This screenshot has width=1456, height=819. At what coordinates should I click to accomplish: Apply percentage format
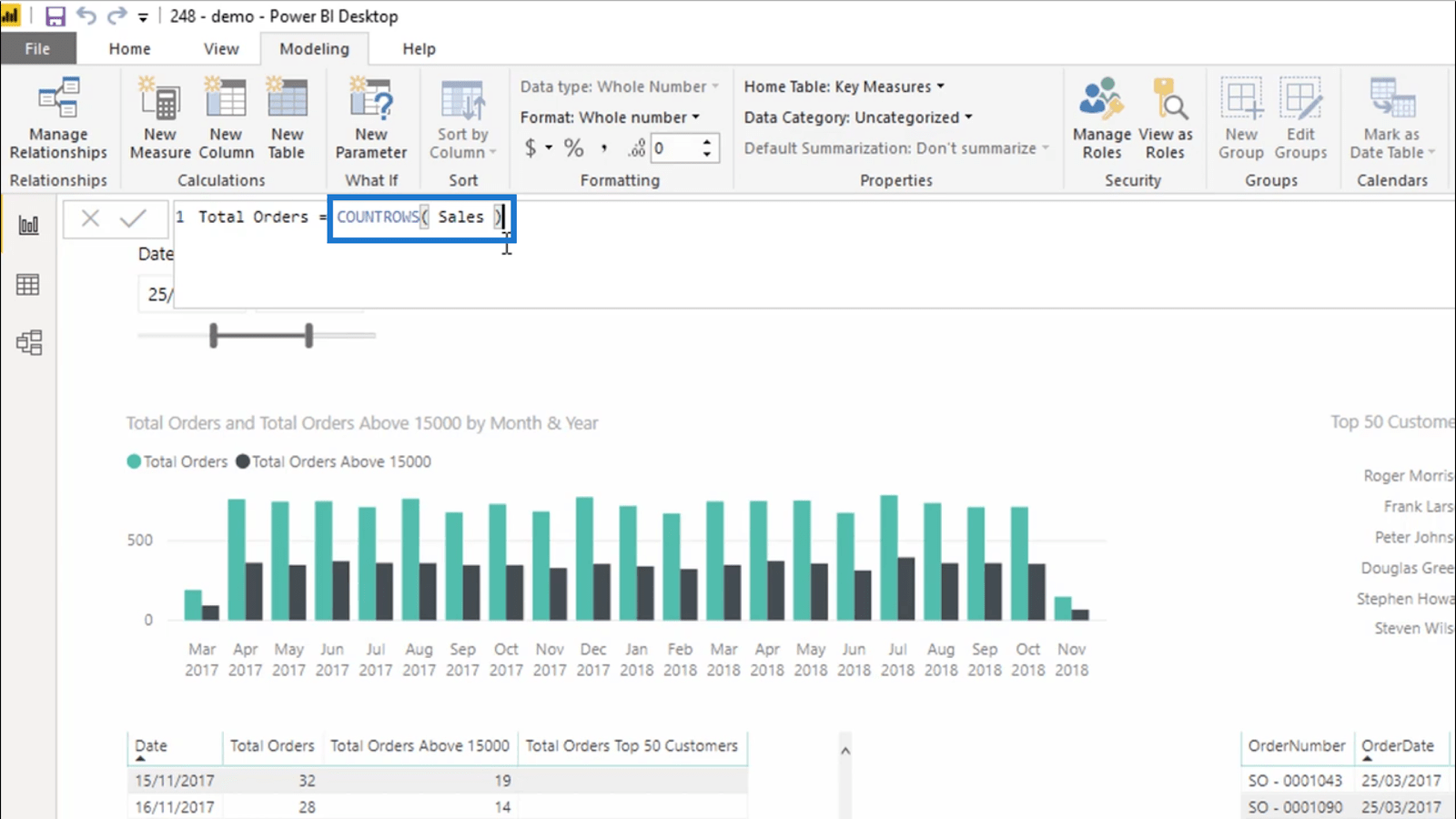[x=573, y=147]
